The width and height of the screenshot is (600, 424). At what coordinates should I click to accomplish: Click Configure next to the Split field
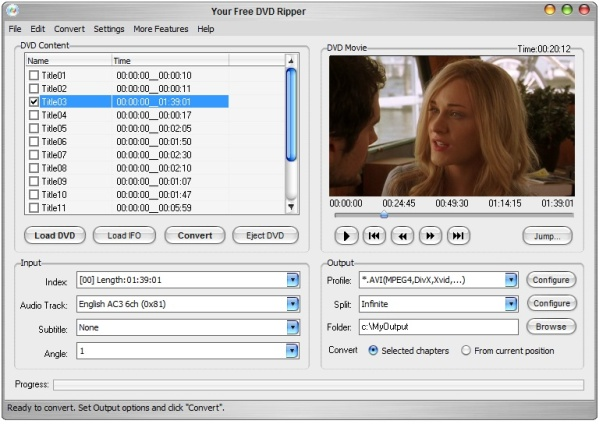tap(552, 303)
